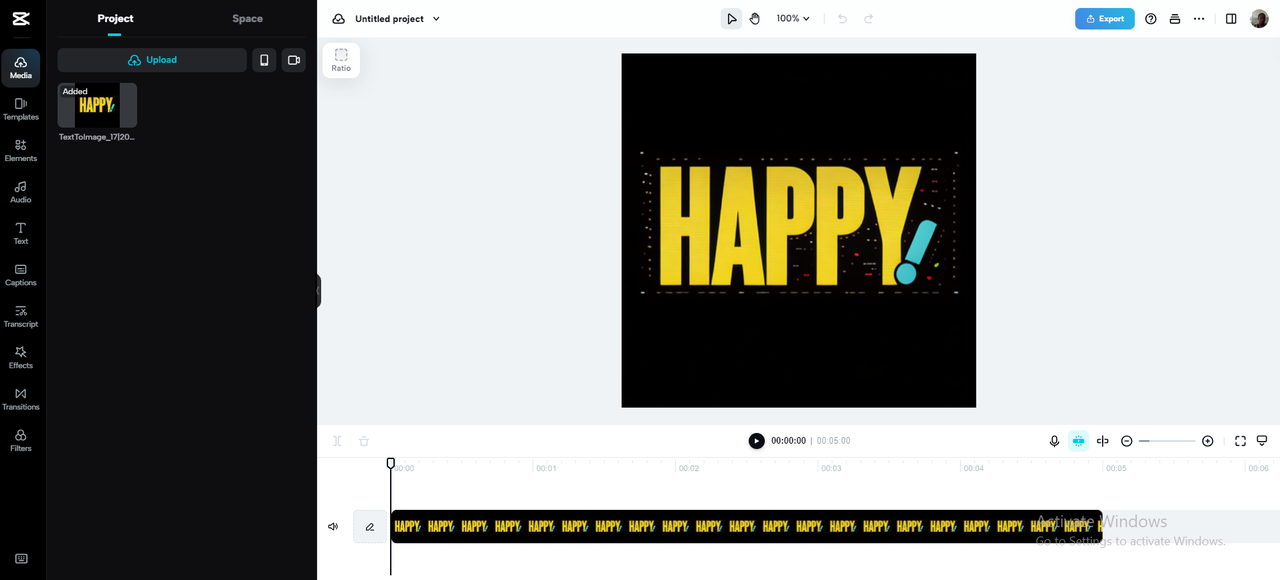Click the split clip tool
Screen dimensions: 1280x580
click(x=338, y=441)
